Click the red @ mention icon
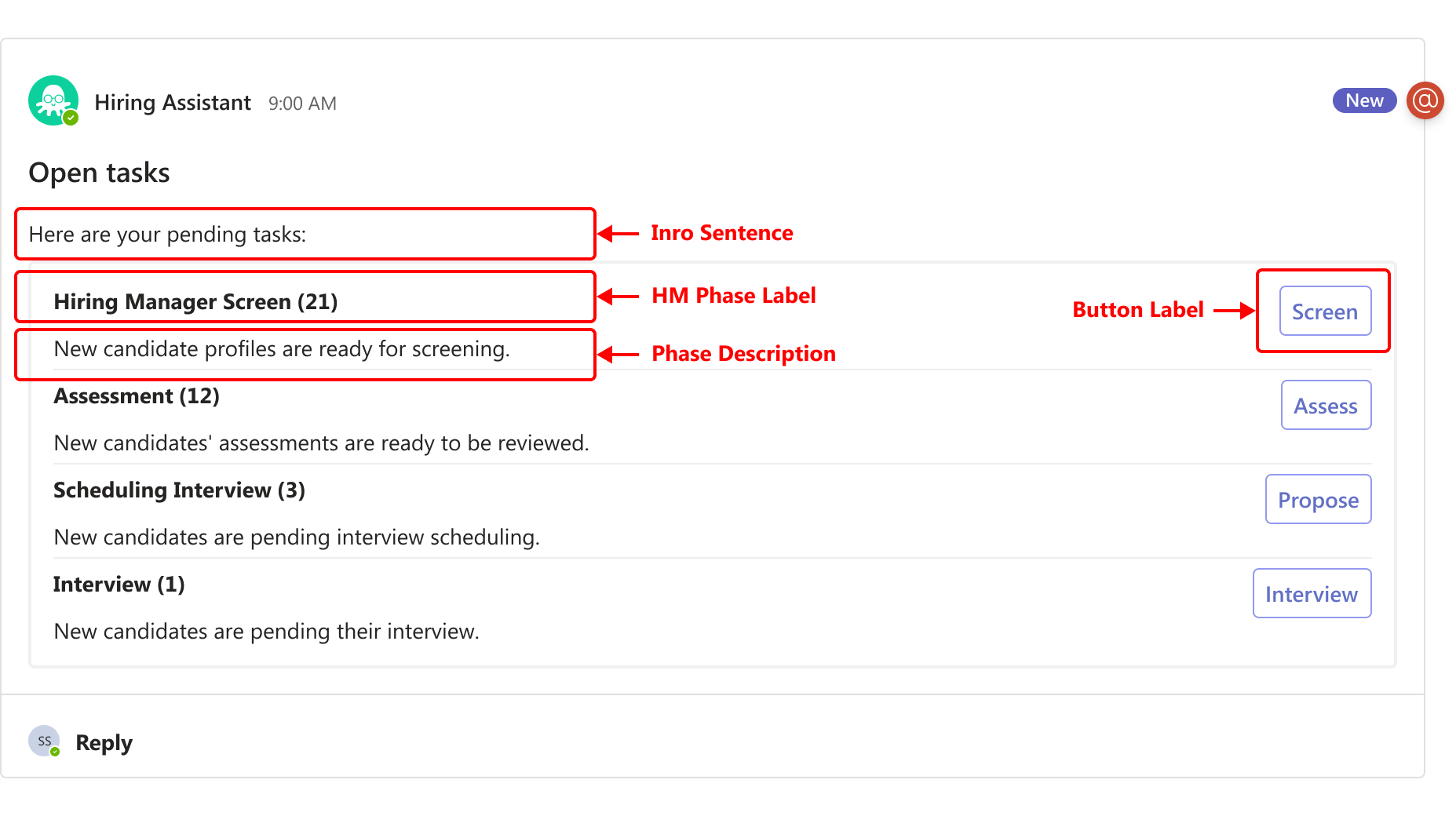1456x816 pixels. [x=1425, y=100]
